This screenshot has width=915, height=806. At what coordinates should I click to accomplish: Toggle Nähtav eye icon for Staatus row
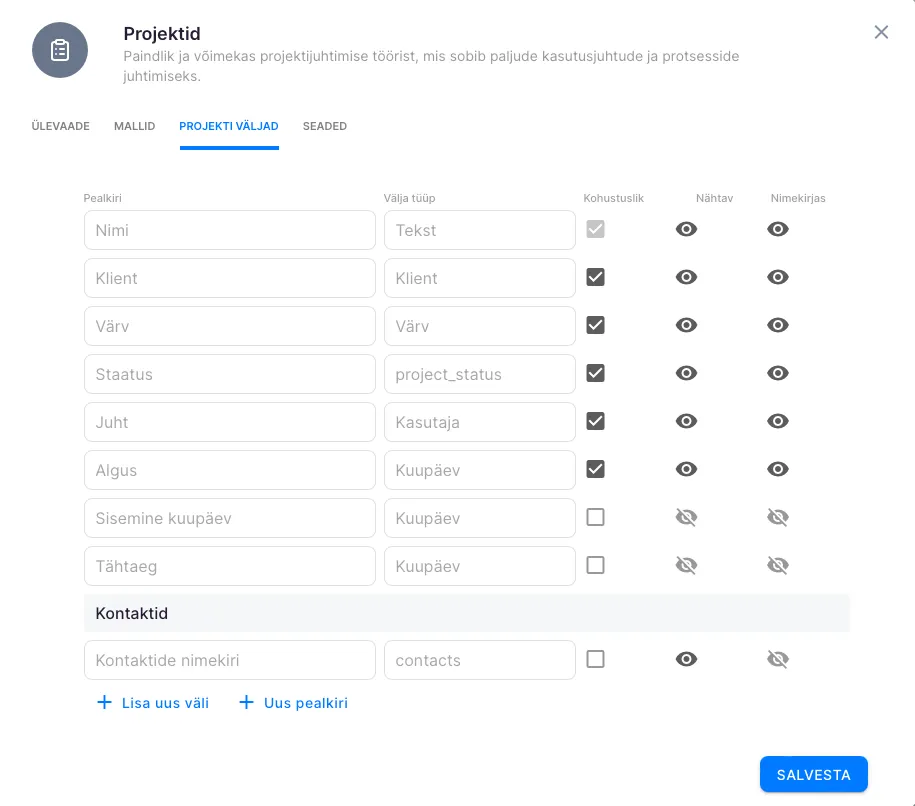(x=686, y=373)
